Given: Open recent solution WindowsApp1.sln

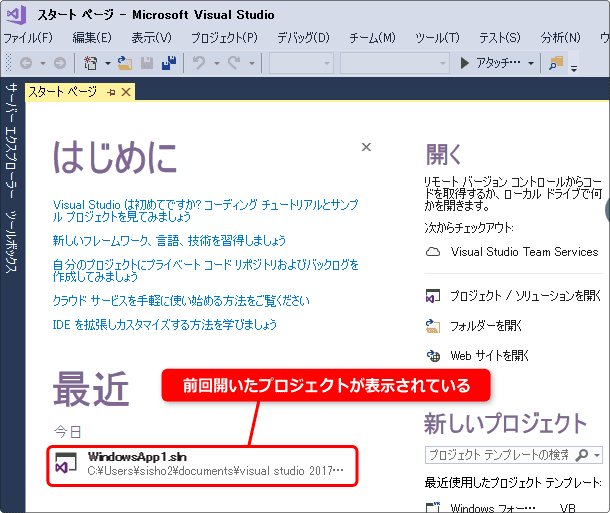Looking at the screenshot, I should click(x=202, y=466).
